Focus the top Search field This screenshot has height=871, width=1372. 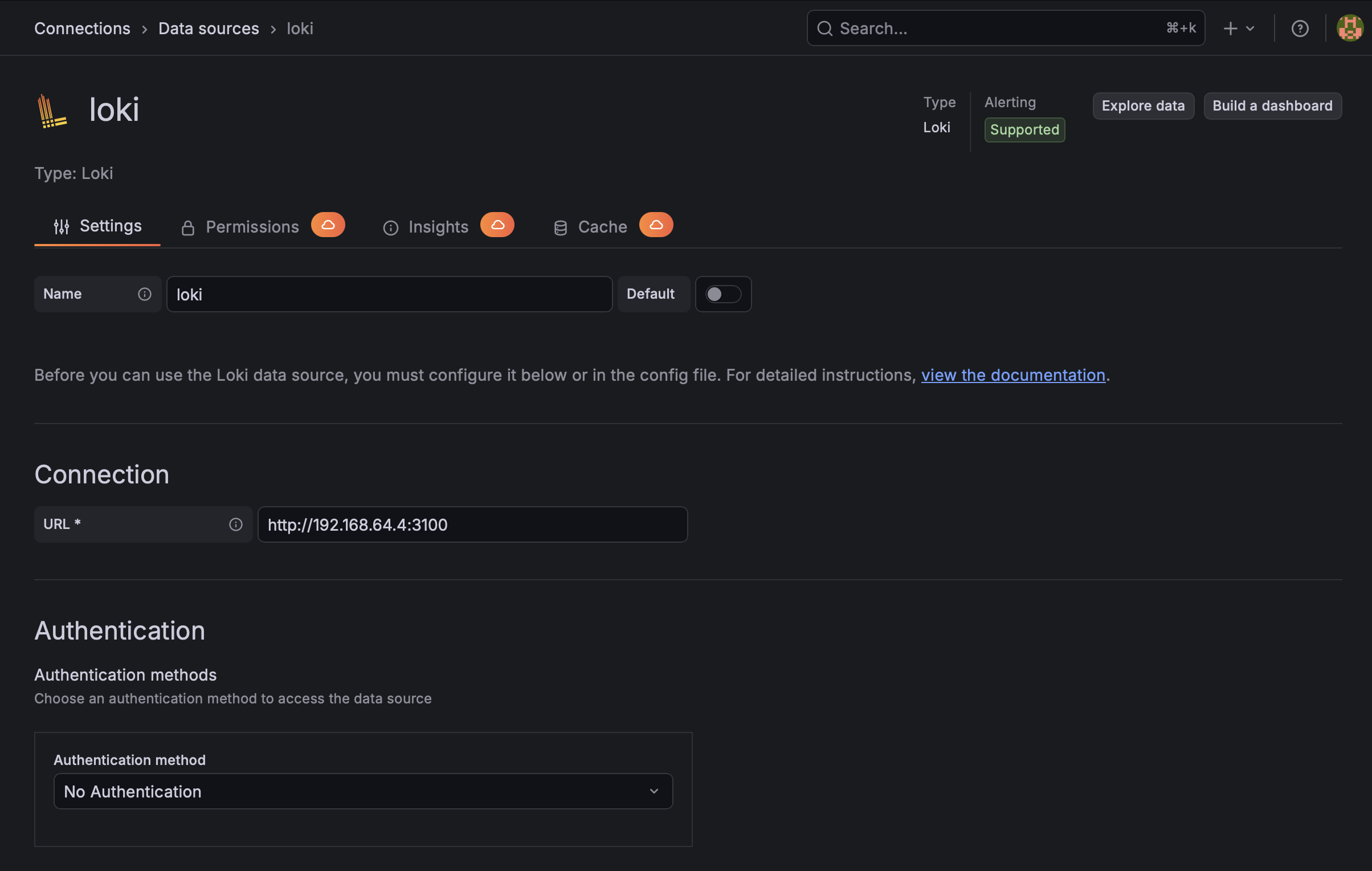pos(1006,28)
